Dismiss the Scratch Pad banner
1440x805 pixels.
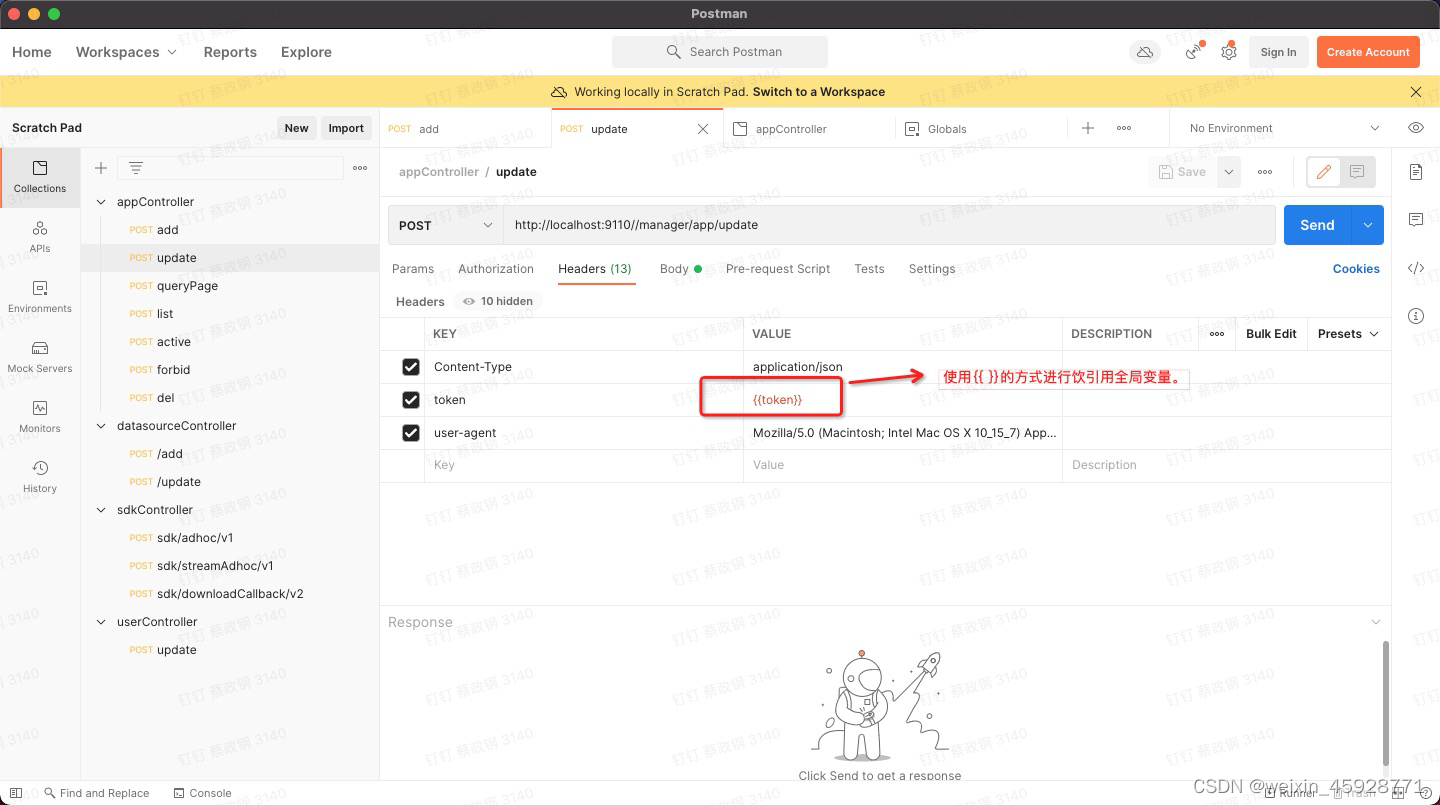click(x=1415, y=92)
